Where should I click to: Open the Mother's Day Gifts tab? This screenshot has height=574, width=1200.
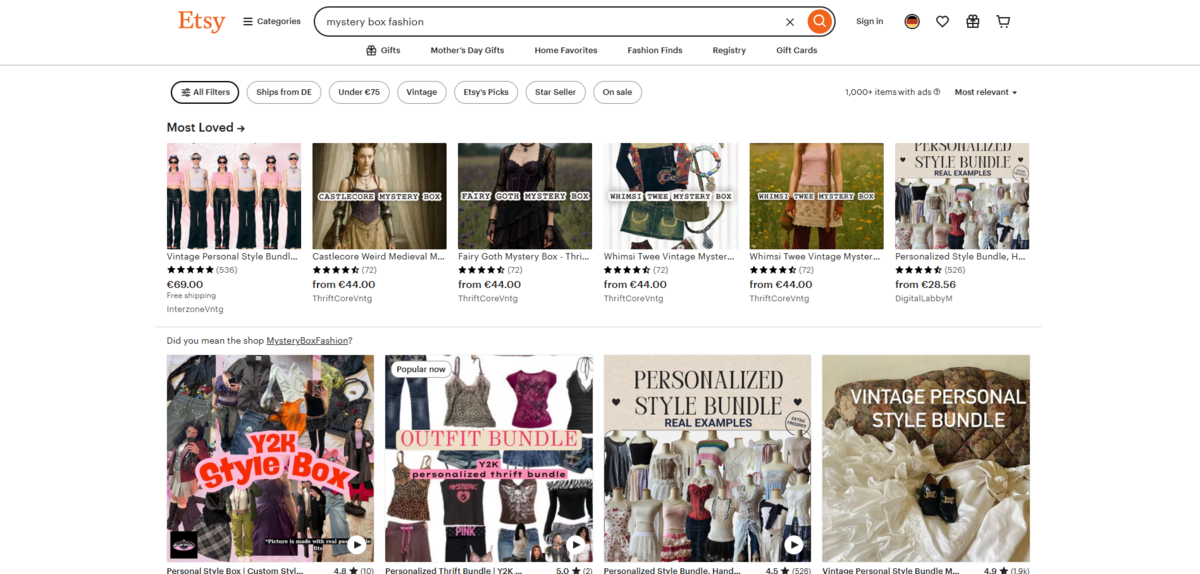tap(467, 50)
